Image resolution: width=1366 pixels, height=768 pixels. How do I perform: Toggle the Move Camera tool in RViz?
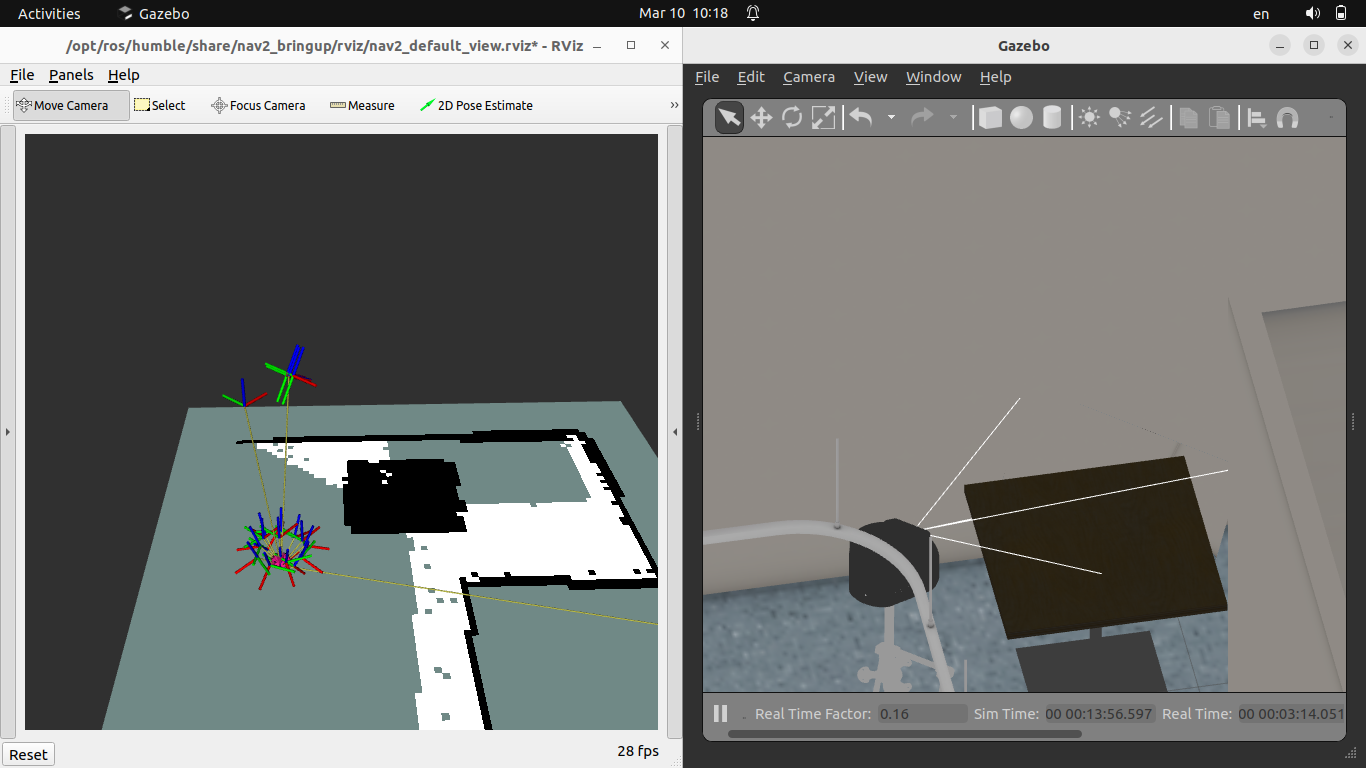click(71, 106)
